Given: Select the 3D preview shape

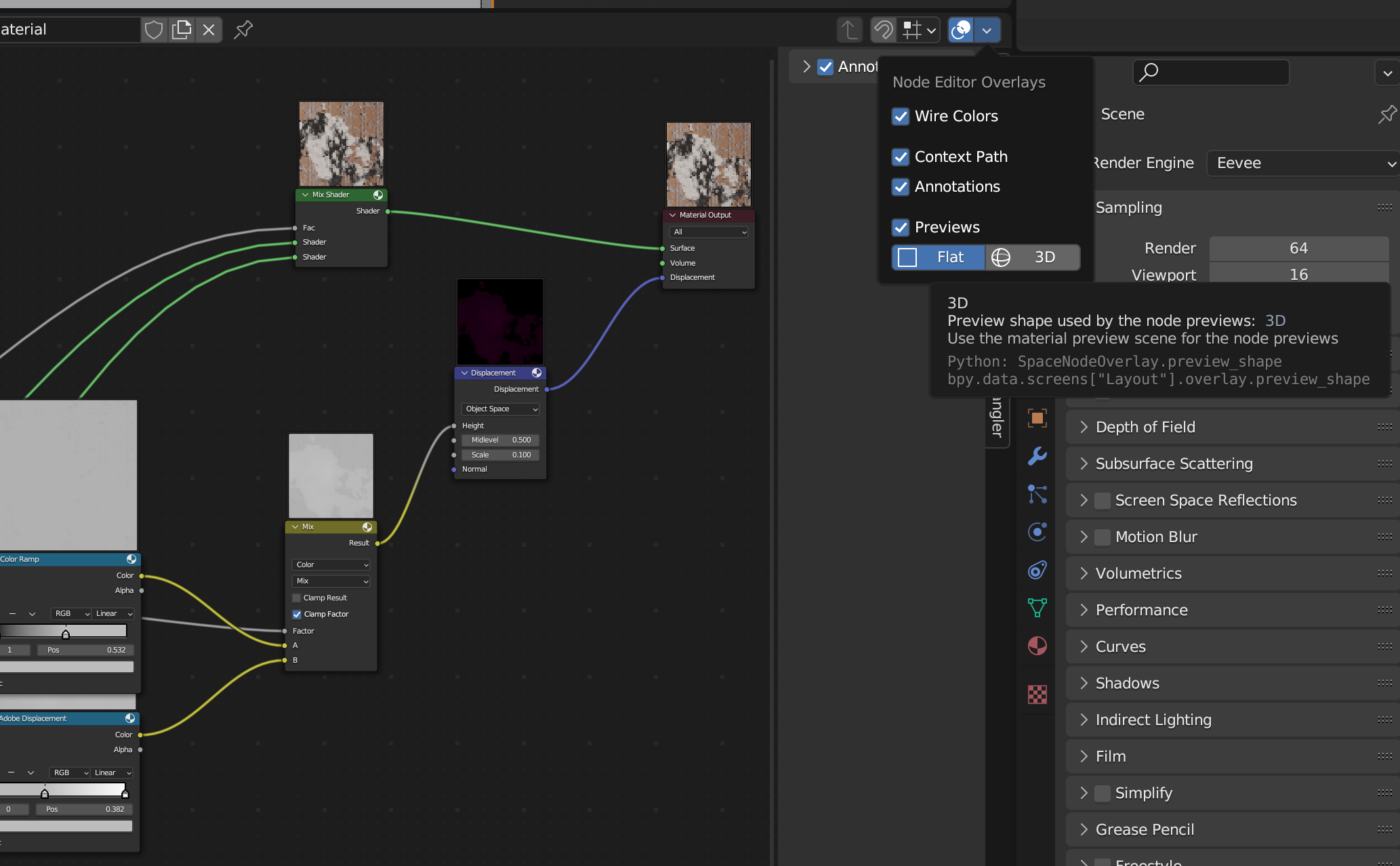Looking at the screenshot, I should [1033, 257].
